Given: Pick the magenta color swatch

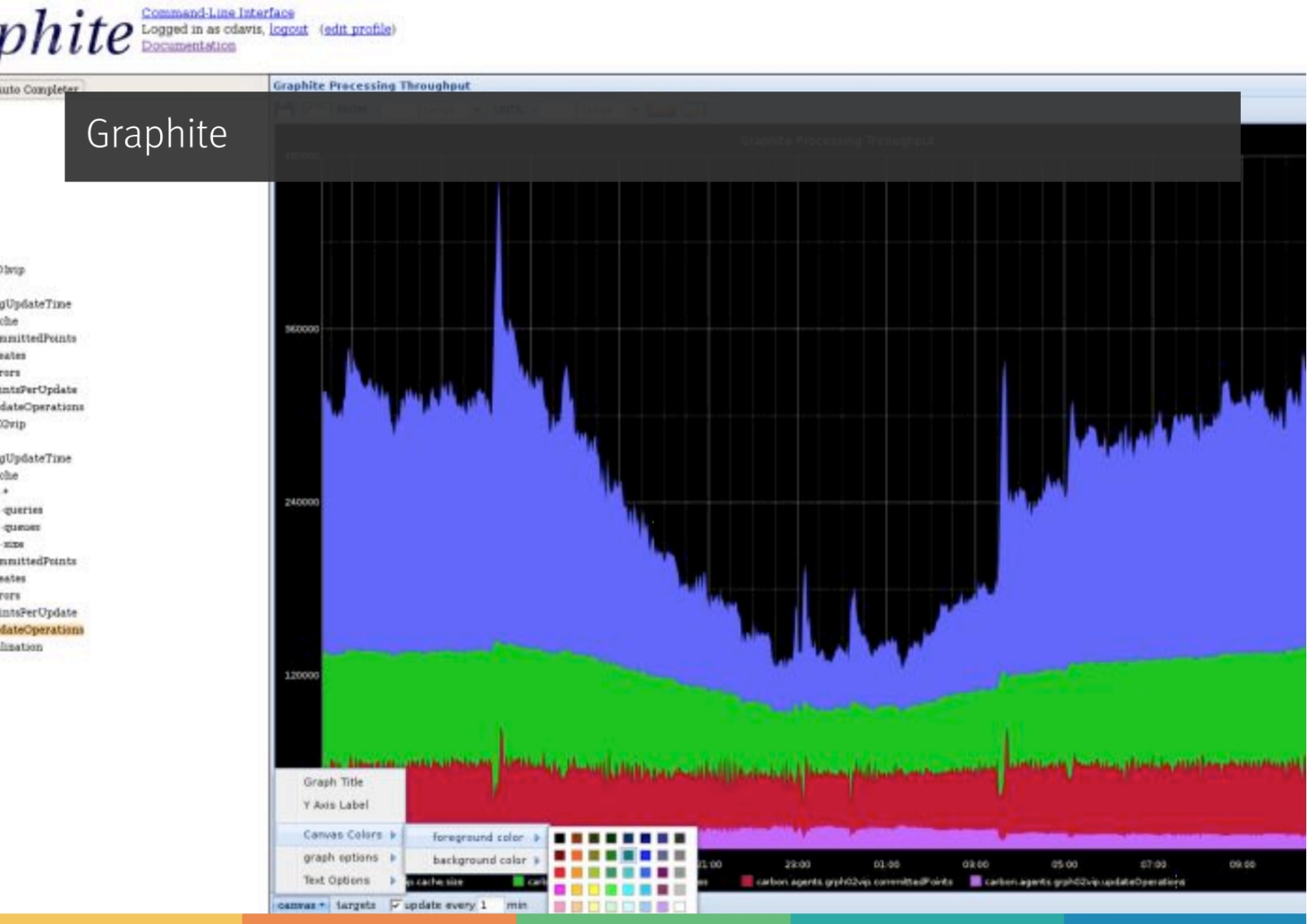Looking at the screenshot, I should 560,889.
